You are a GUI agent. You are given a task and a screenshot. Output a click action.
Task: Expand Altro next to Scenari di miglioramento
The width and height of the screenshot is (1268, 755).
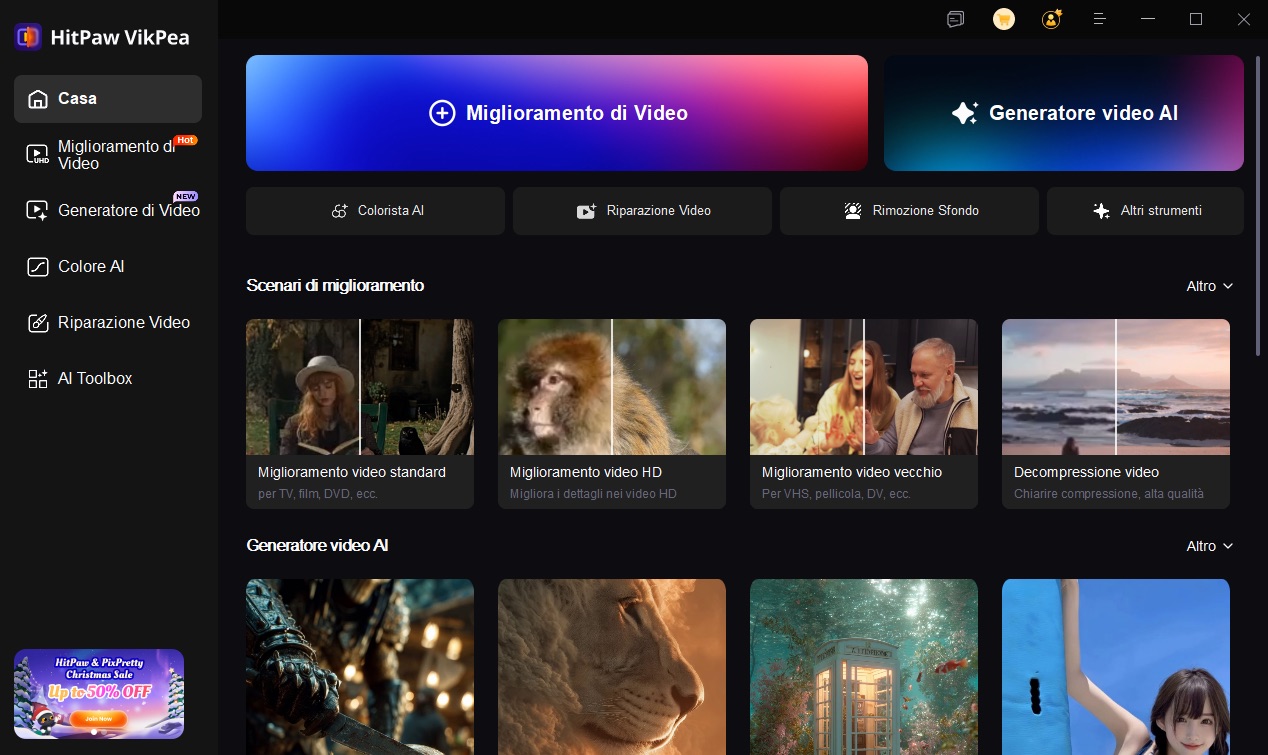[x=1209, y=286]
